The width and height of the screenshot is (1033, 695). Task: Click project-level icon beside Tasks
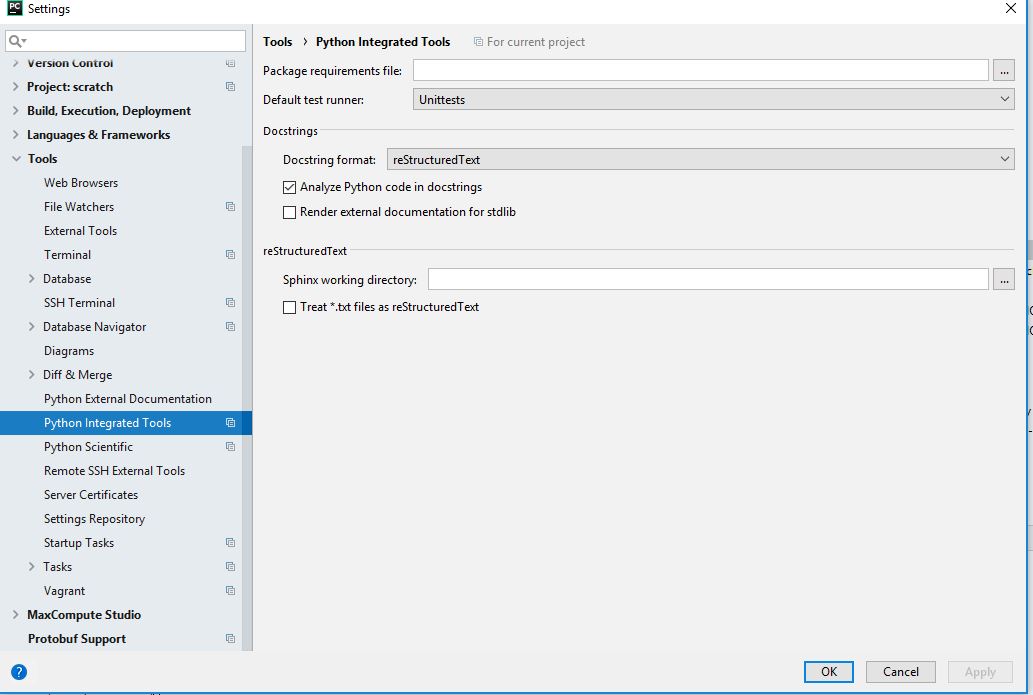[x=230, y=566]
